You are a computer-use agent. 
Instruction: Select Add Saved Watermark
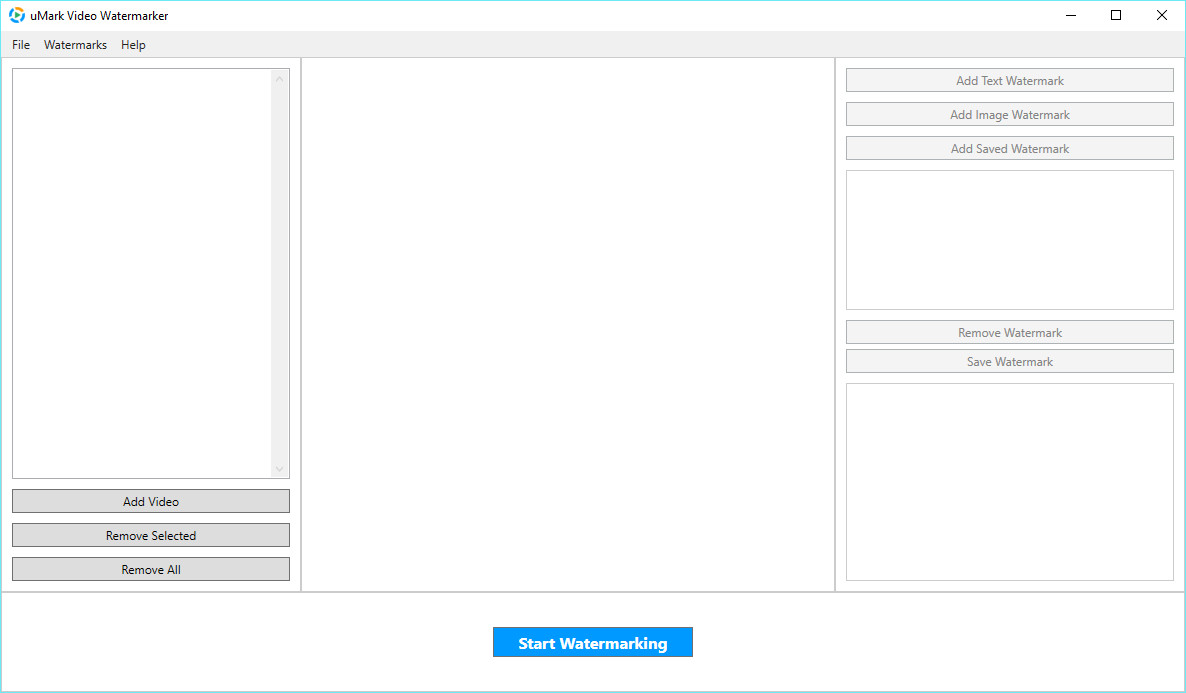click(1009, 149)
